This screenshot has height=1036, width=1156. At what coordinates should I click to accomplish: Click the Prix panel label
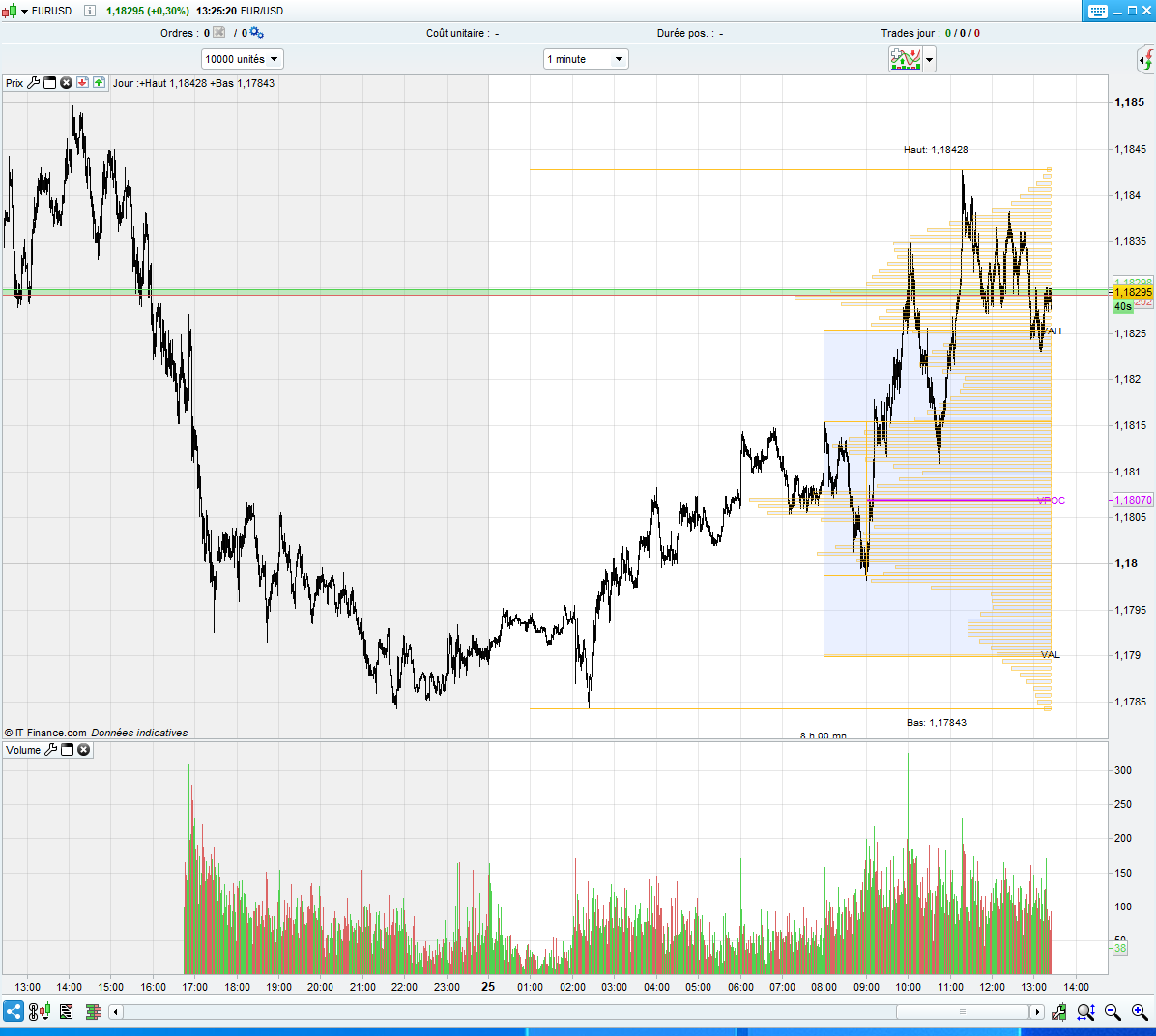14,83
